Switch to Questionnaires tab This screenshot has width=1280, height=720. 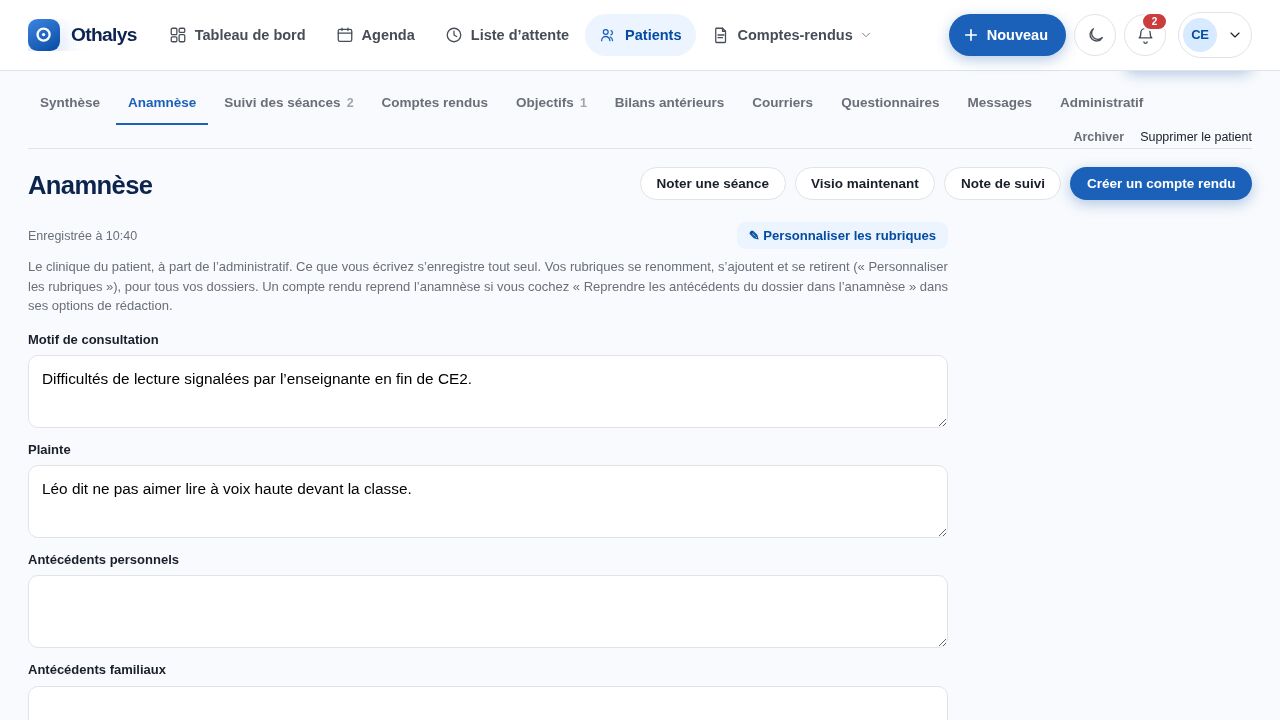tap(890, 103)
